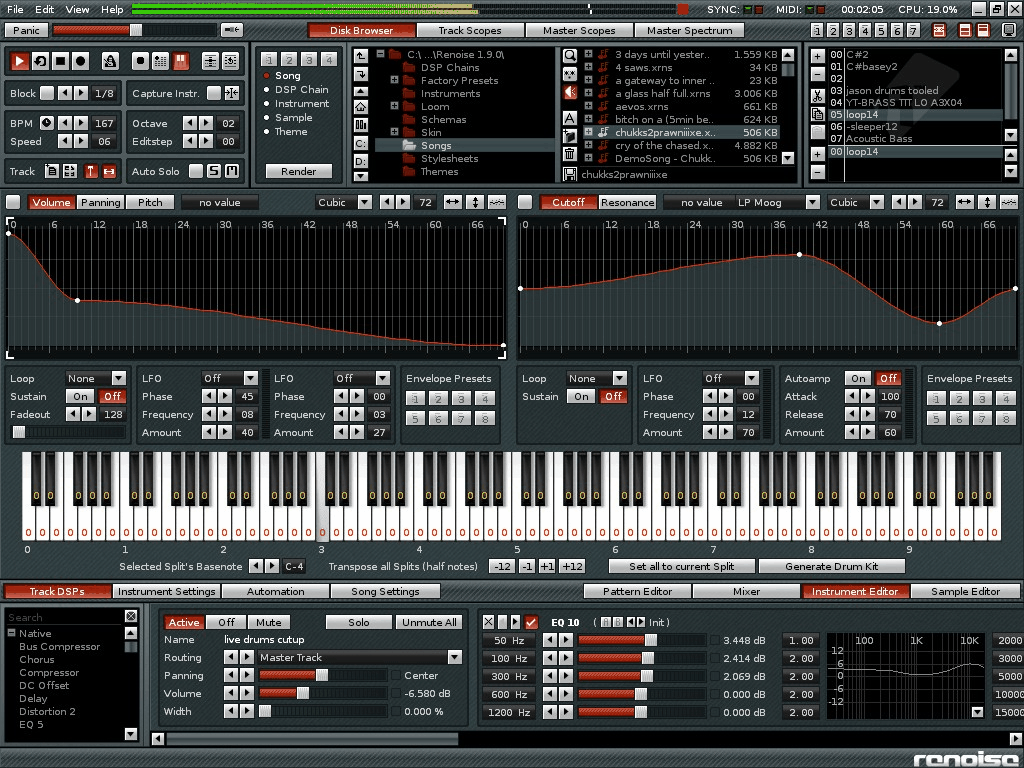Click the trash delete icon in the disk browser
This screenshot has width=1024, height=768.
click(x=569, y=154)
